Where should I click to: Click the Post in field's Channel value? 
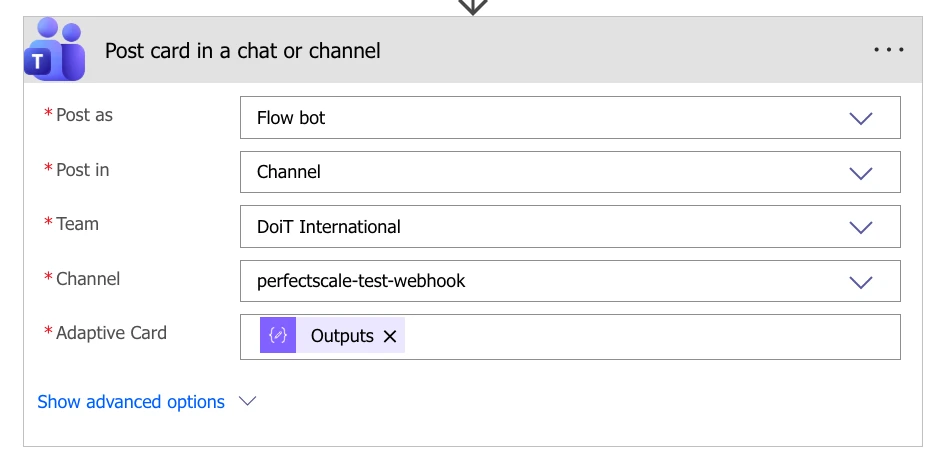(289, 172)
